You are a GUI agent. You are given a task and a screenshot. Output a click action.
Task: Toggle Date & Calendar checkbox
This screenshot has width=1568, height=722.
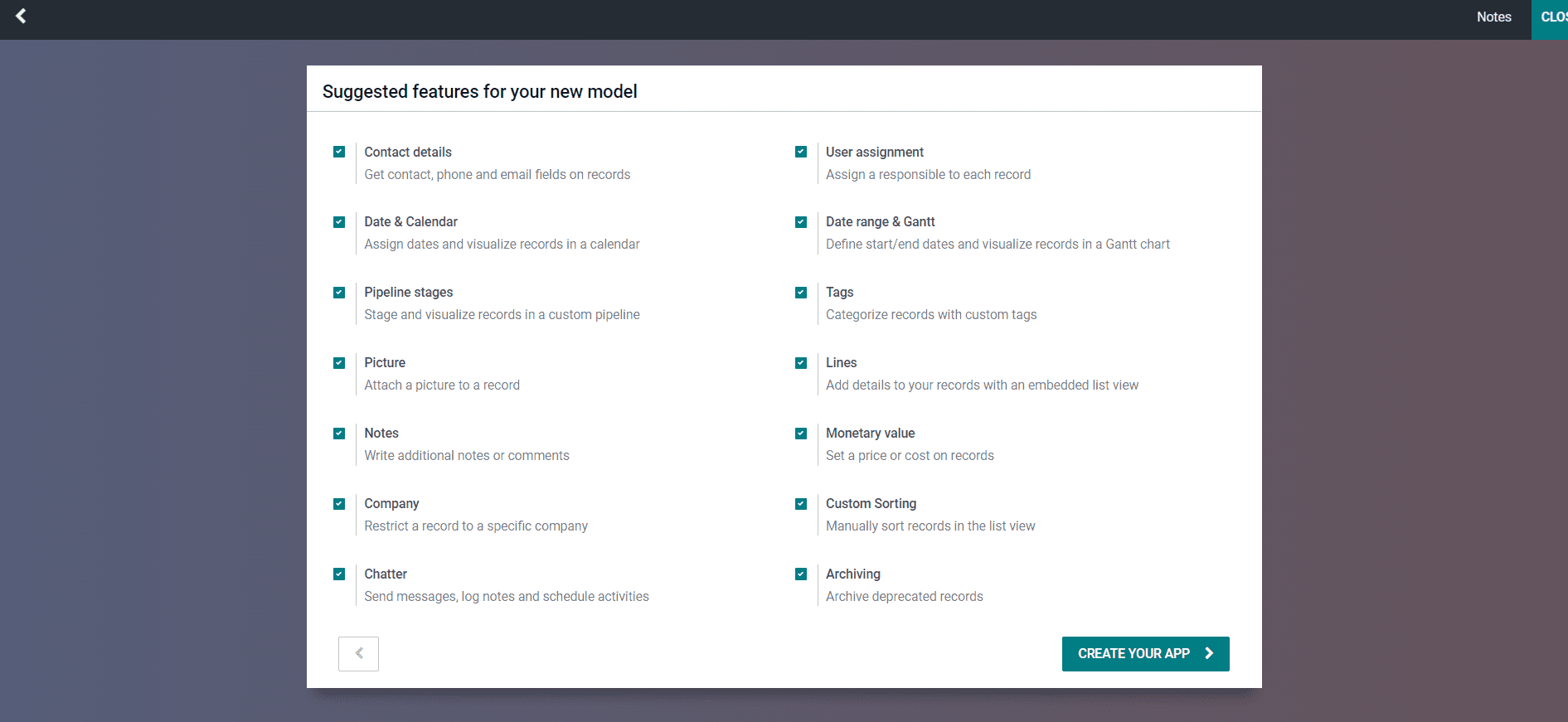pyautogui.click(x=339, y=222)
